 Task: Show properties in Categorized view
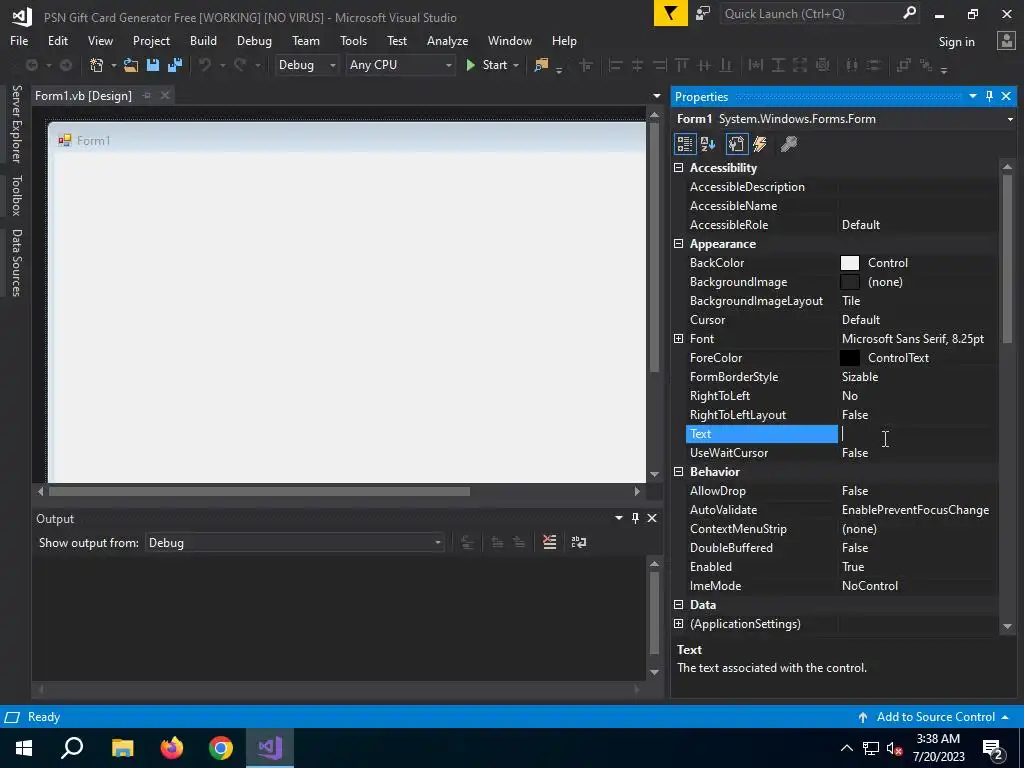click(684, 144)
